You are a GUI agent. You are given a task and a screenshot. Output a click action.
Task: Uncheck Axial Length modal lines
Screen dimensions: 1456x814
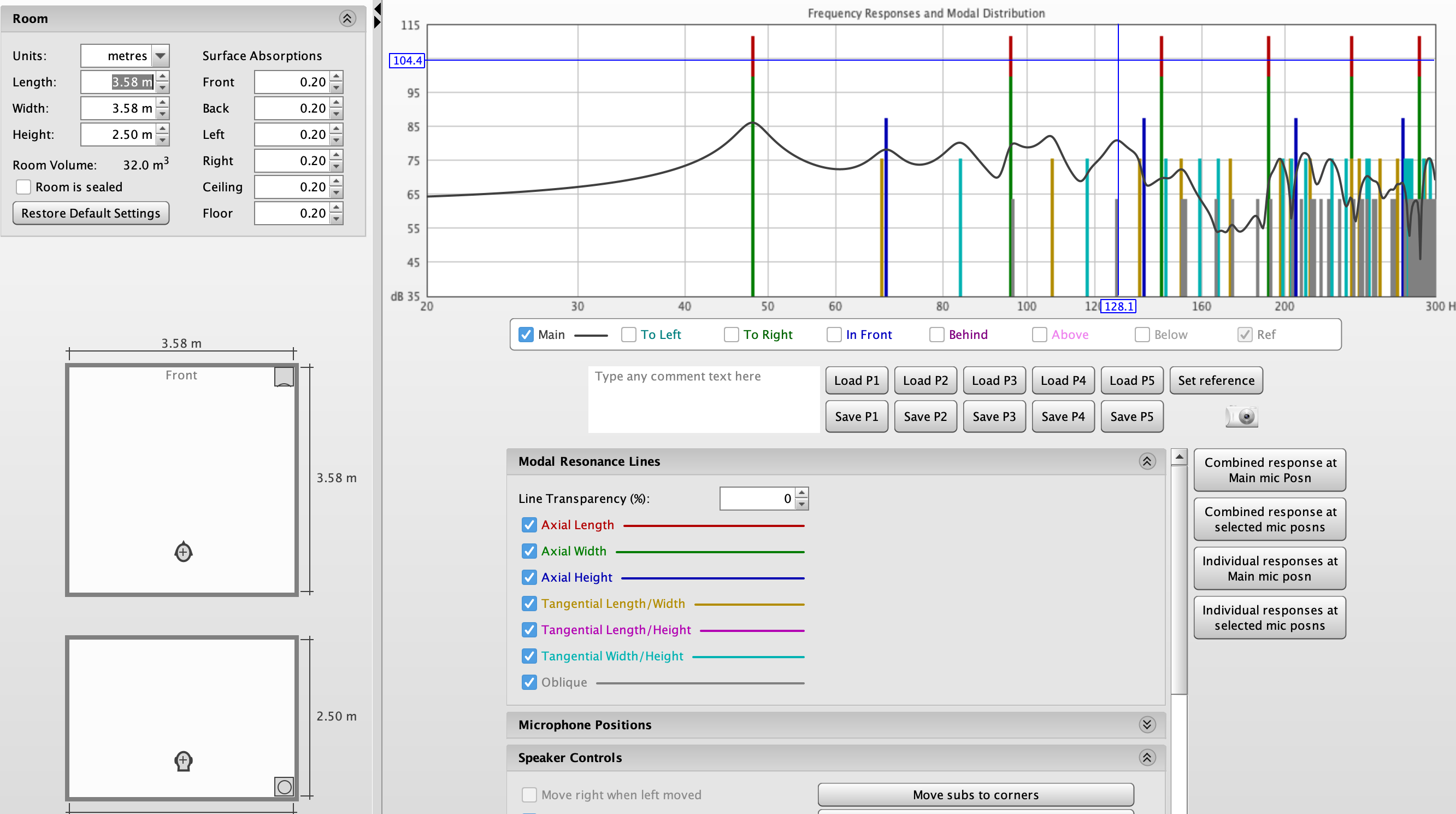[x=529, y=525]
